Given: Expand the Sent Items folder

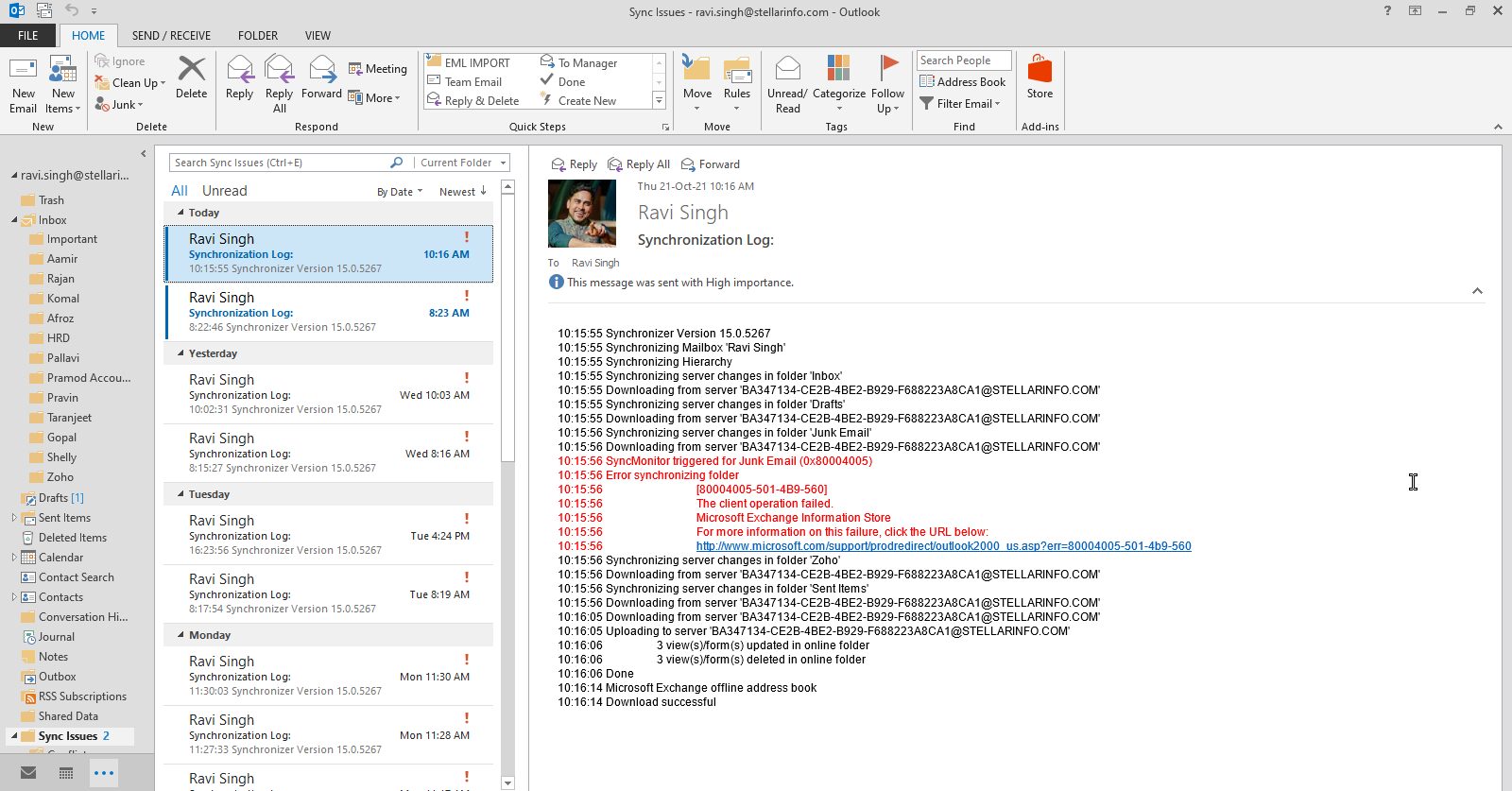Looking at the screenshot, I should click(13, 518).
